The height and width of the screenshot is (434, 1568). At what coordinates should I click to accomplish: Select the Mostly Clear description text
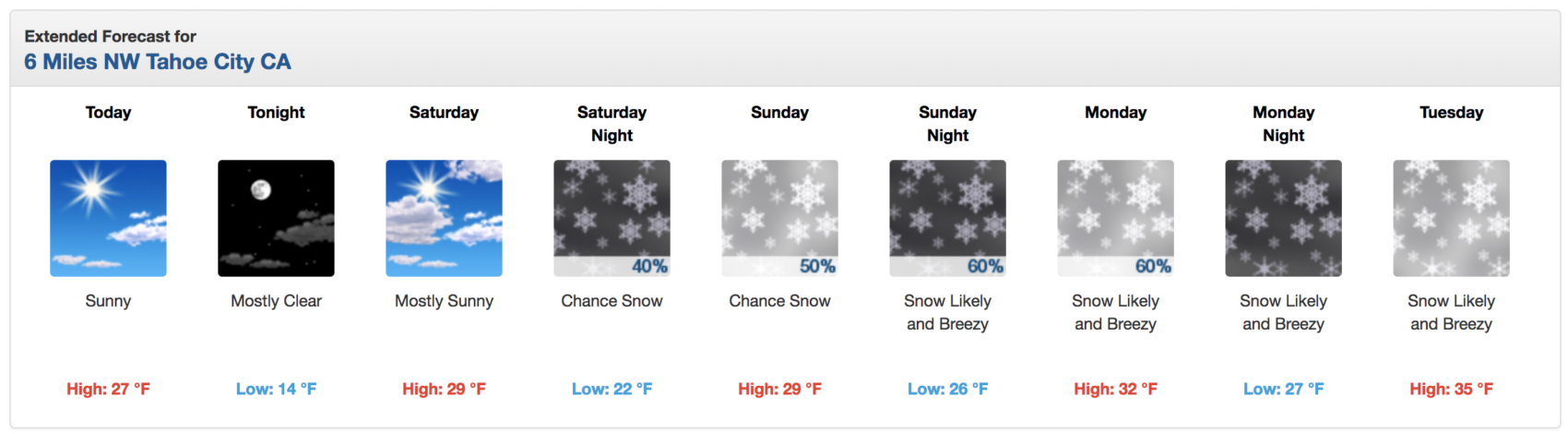point(276,301)
